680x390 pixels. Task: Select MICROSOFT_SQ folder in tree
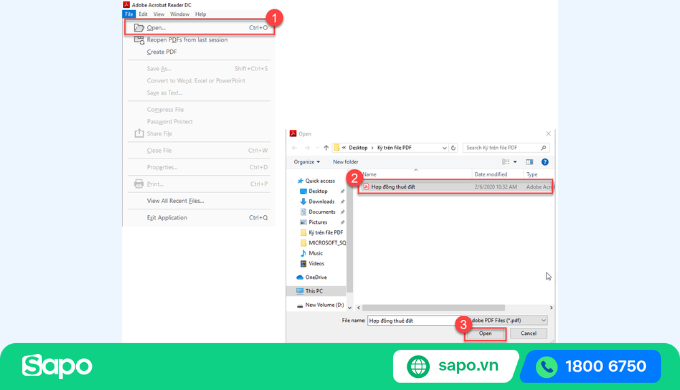(327, 243)
